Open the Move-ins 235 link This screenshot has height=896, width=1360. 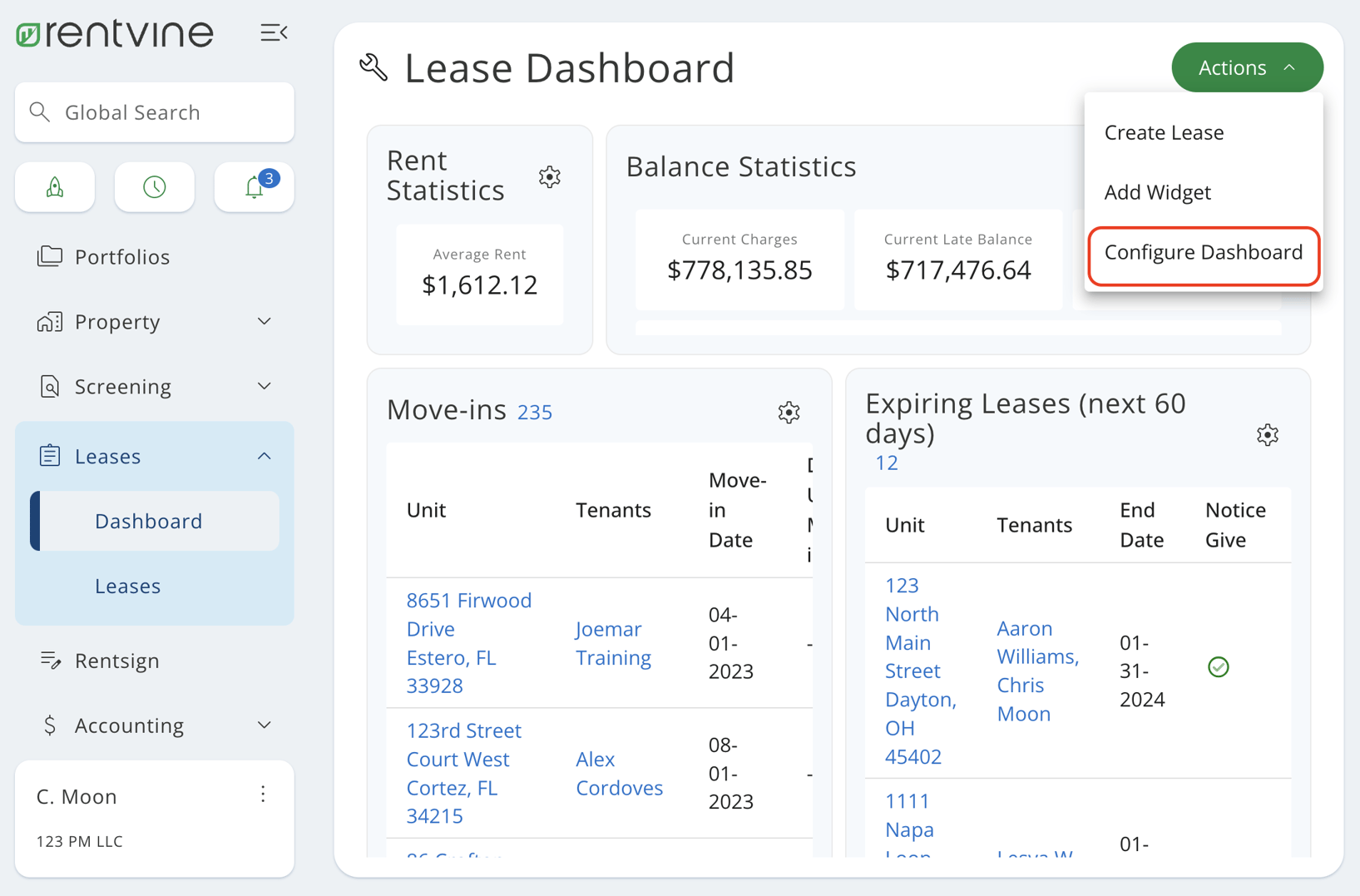coord(535,411)
